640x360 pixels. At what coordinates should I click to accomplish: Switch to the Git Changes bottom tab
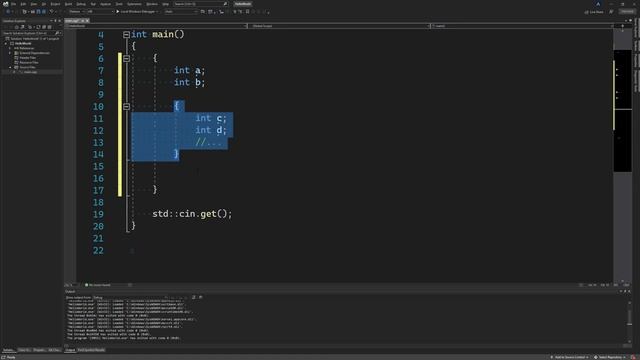(54, 350)
